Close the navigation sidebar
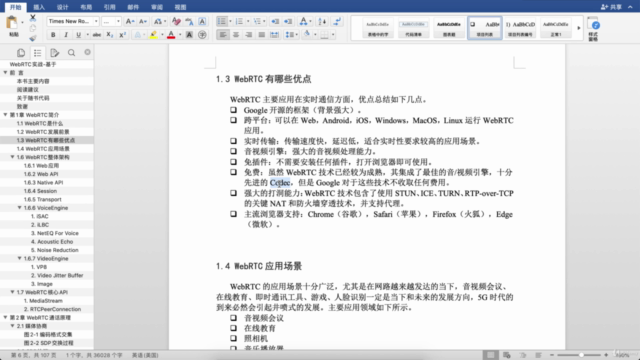This screenshot has height=360, width=640. pyautogui.click(x=87, y=52)
